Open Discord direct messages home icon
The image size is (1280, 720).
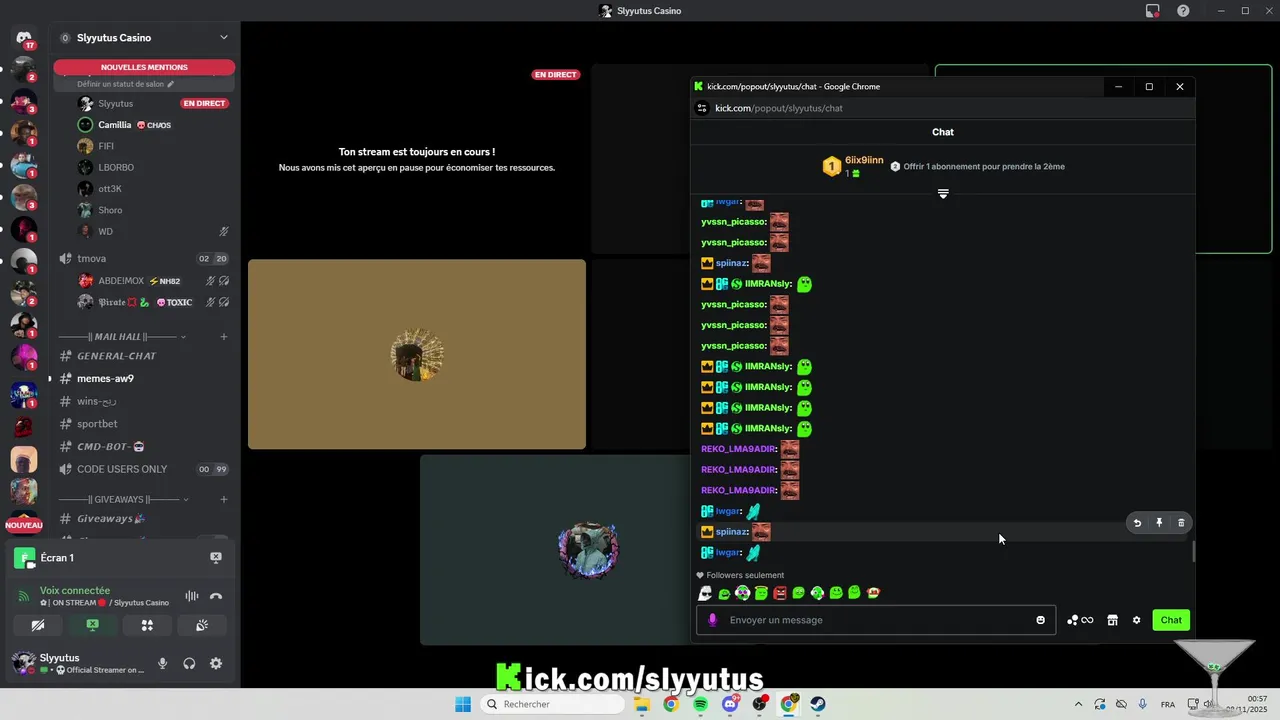pyautogui.click(x=24, y=38)
